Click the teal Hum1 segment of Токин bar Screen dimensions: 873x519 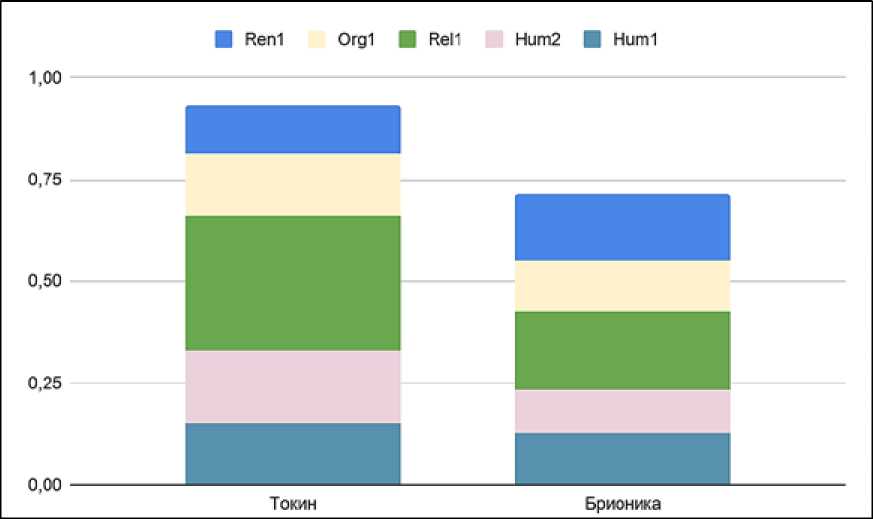[x=293, y=454]
